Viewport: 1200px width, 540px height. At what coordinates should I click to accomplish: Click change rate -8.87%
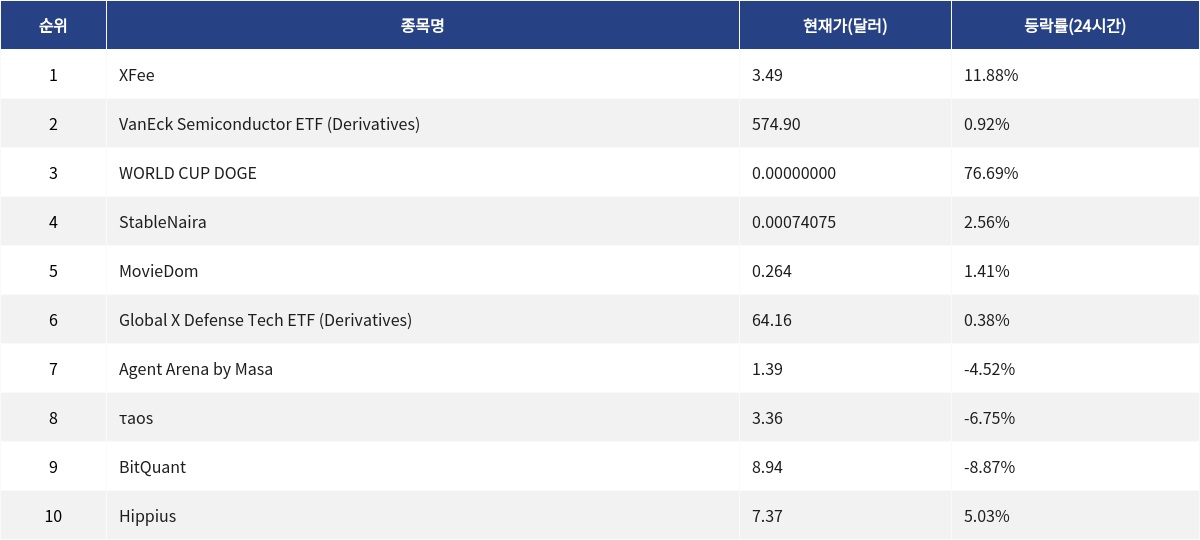coord(990,467)
